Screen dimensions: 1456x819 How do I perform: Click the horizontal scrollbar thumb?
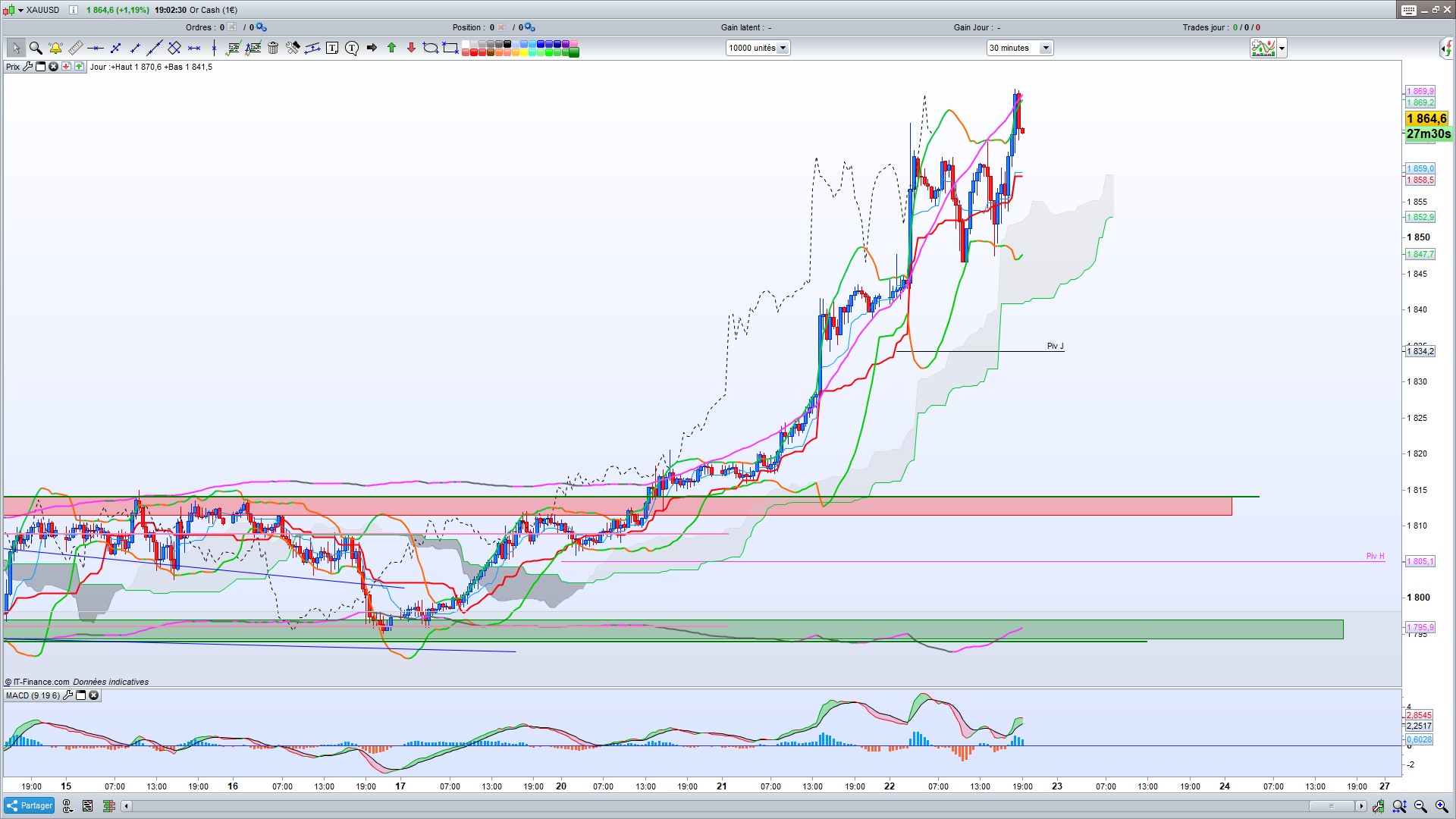pyautogui.click(x=1331, y=806)
